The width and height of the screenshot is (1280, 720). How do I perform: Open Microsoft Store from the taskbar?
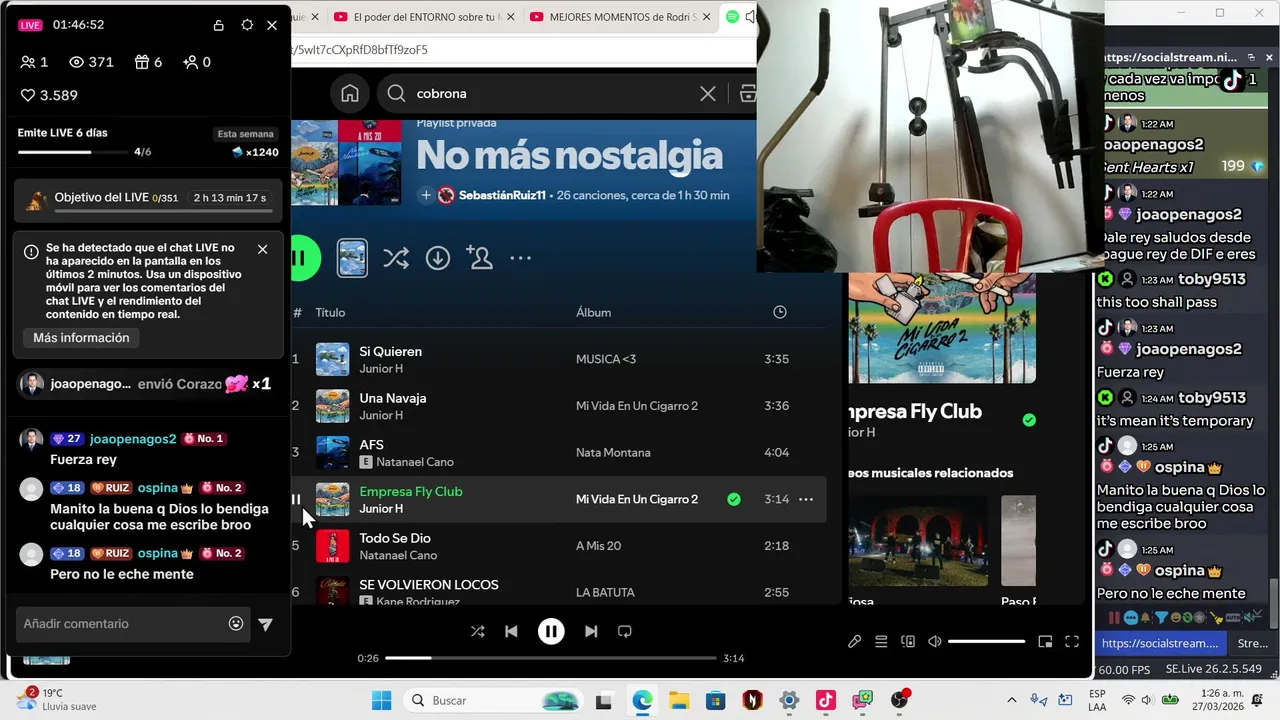pos(715,701)
